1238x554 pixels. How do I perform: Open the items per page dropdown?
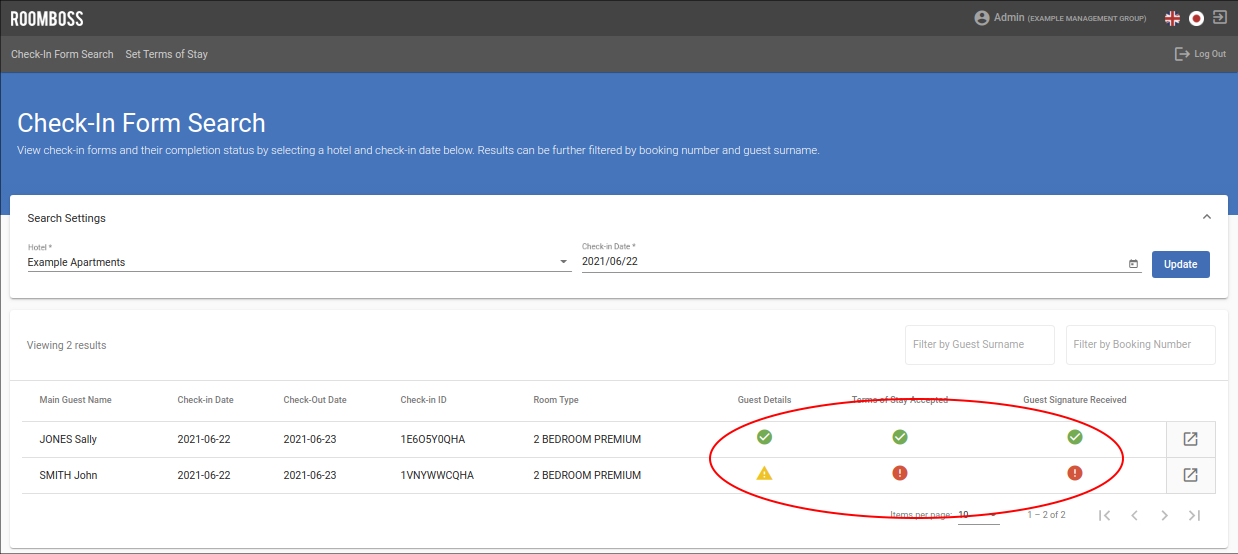(978, 515)
